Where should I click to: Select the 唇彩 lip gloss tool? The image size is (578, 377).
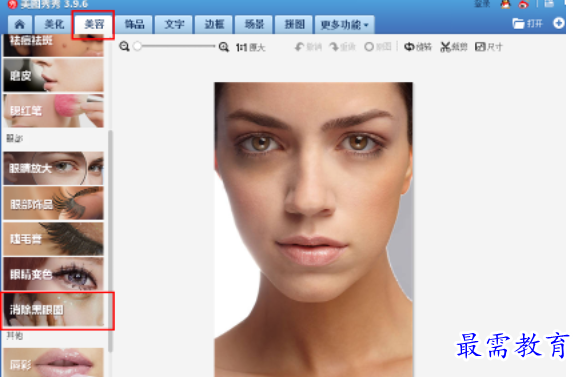click(53, 363)
